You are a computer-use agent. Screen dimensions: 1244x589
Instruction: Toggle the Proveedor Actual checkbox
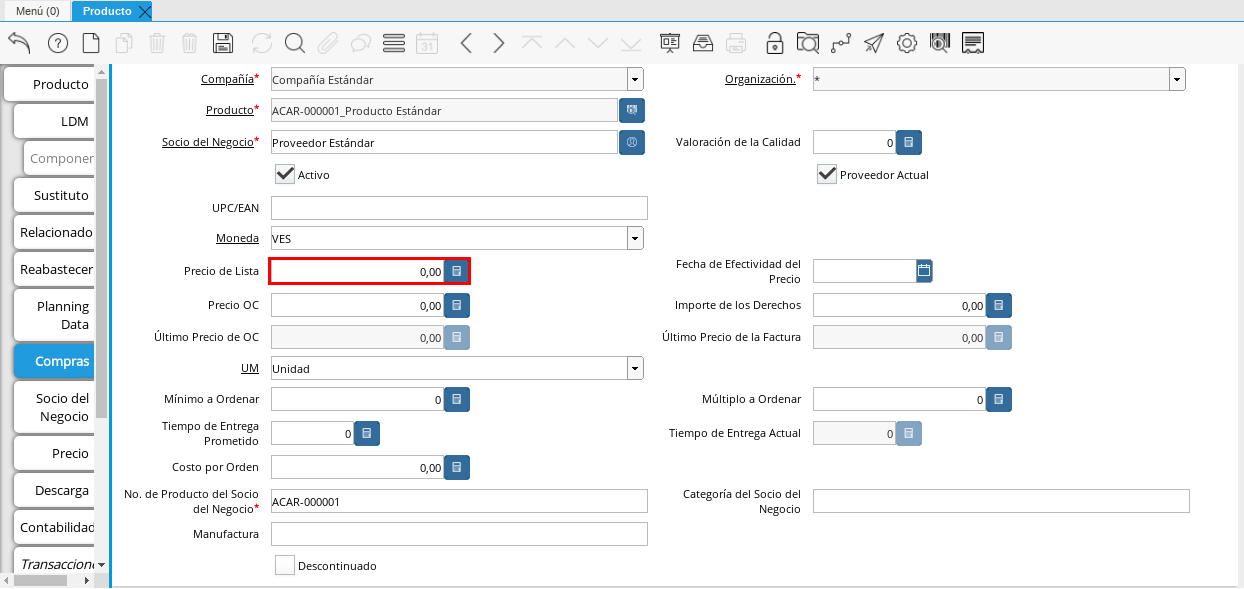tap(827, 174)
